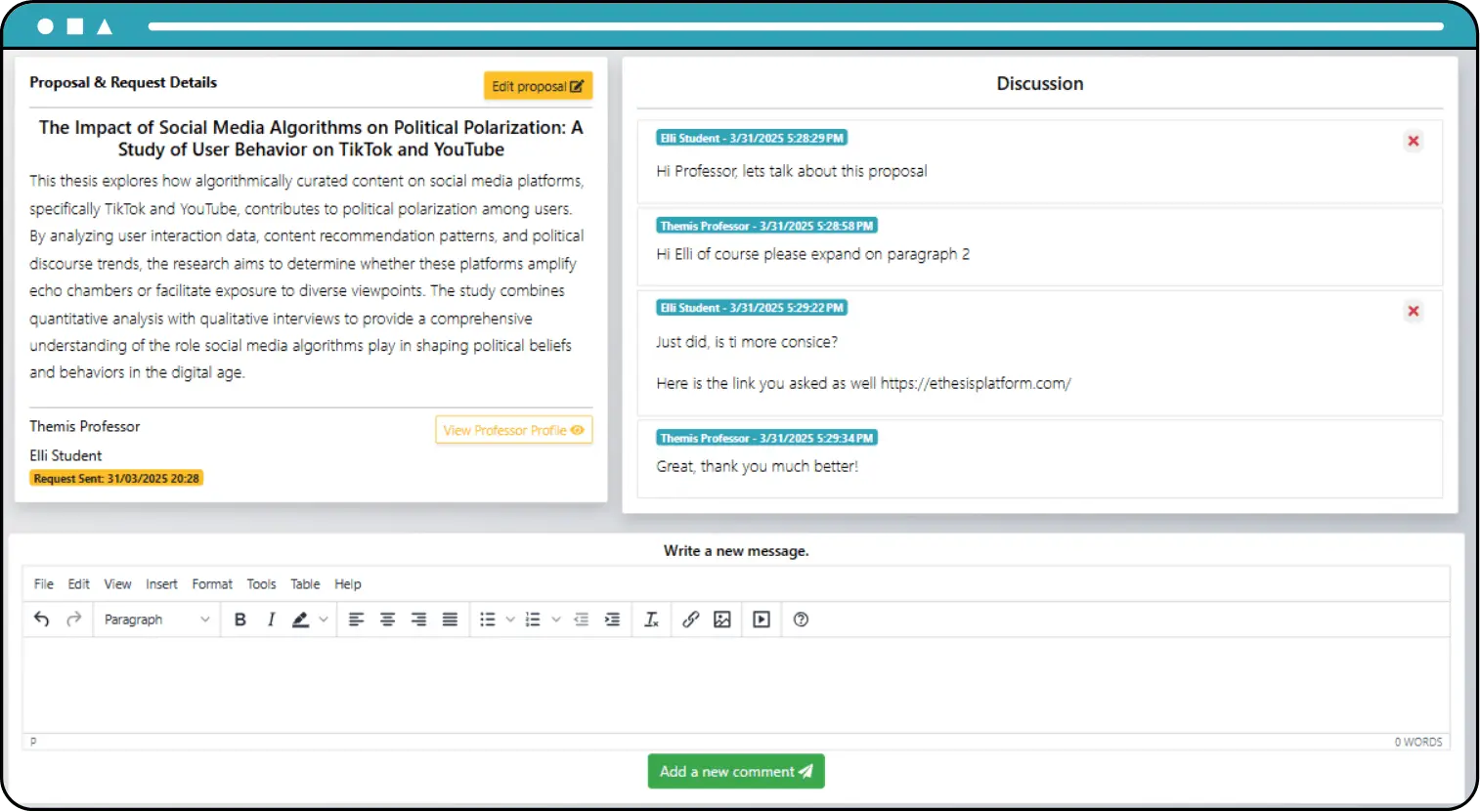Screen dimensions: 1480x812
Task: Open the editor help icon
Action: coord(801,620)
